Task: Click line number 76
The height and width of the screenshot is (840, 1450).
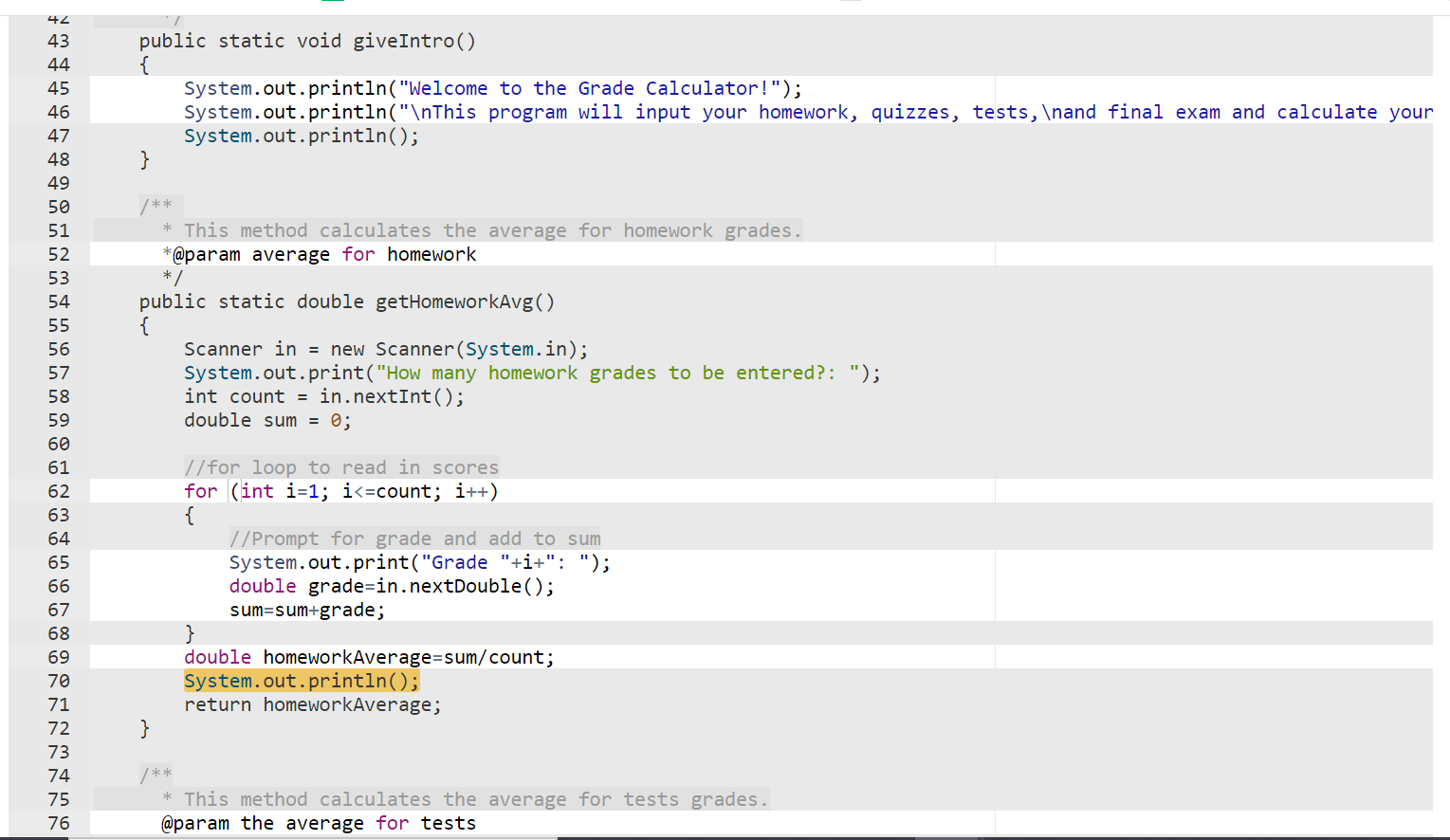Action: click(58, 823)
